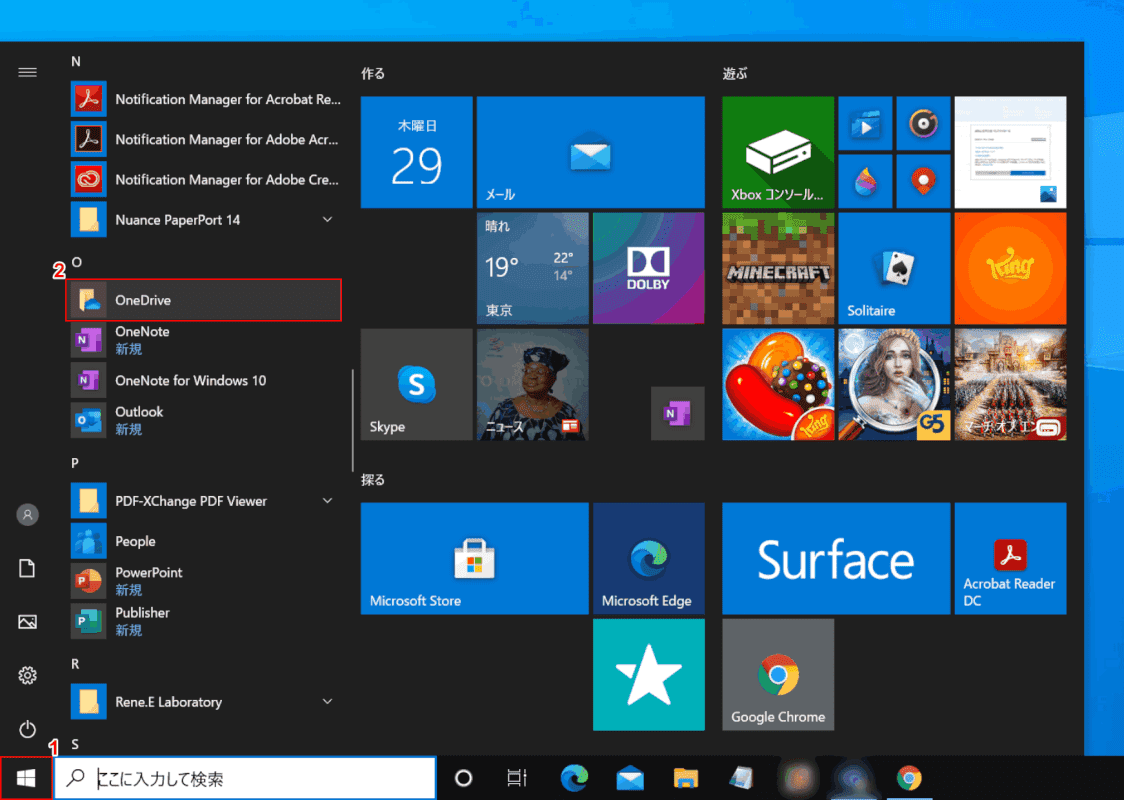The image size is (1124, 800).
Task: Open the Surface tile
Action: (x=837, y=558)
